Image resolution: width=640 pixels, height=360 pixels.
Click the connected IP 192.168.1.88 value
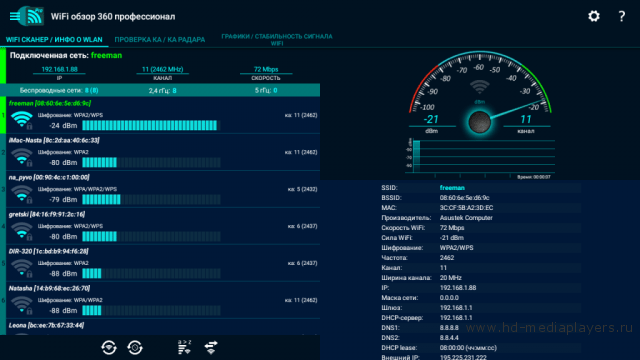pyautogui.click(x=59, y=69)
